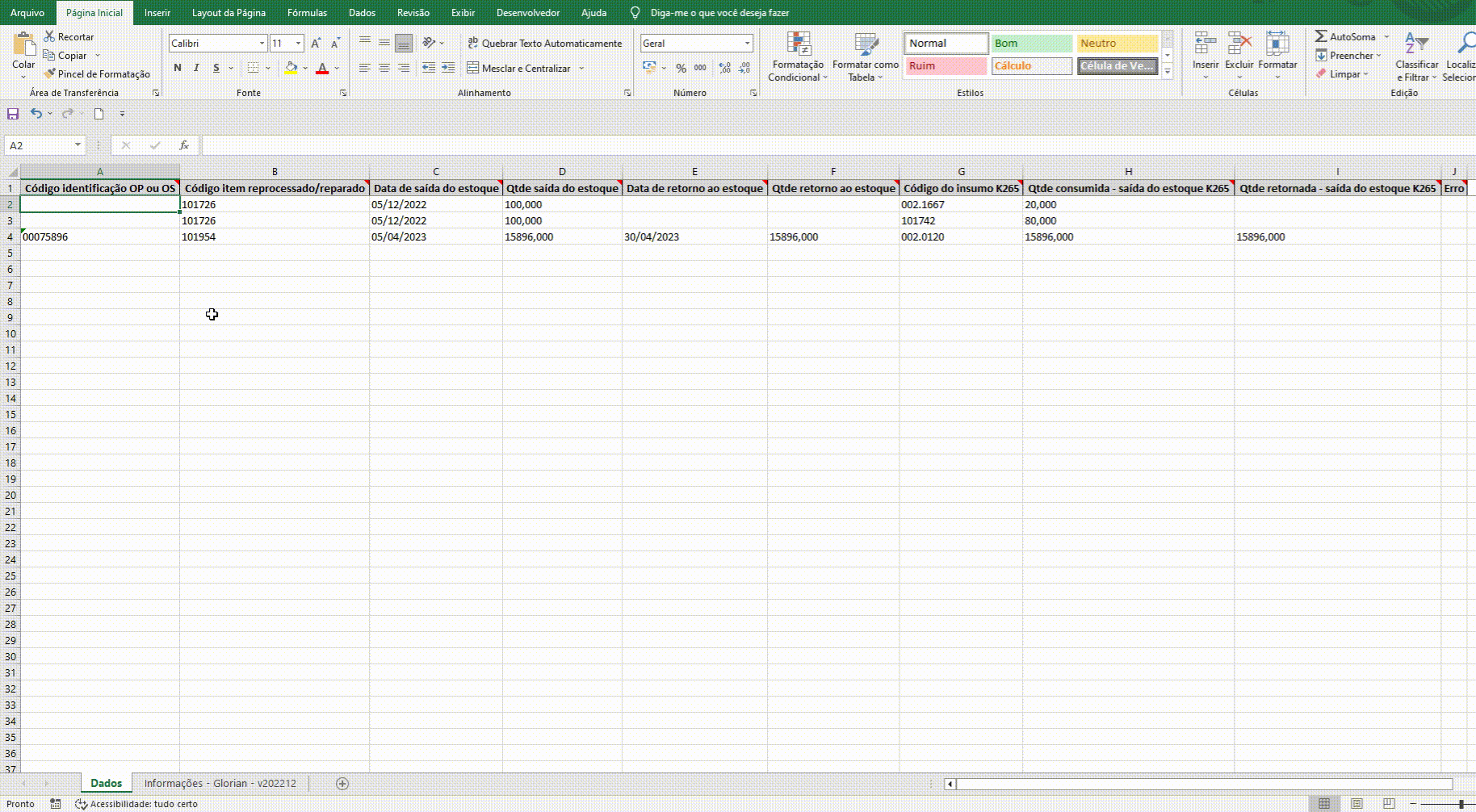Image resolution: width=1476 pixels, height=812 pixels.
Task: Click the Format Painter brush icon
Action: 49,74
